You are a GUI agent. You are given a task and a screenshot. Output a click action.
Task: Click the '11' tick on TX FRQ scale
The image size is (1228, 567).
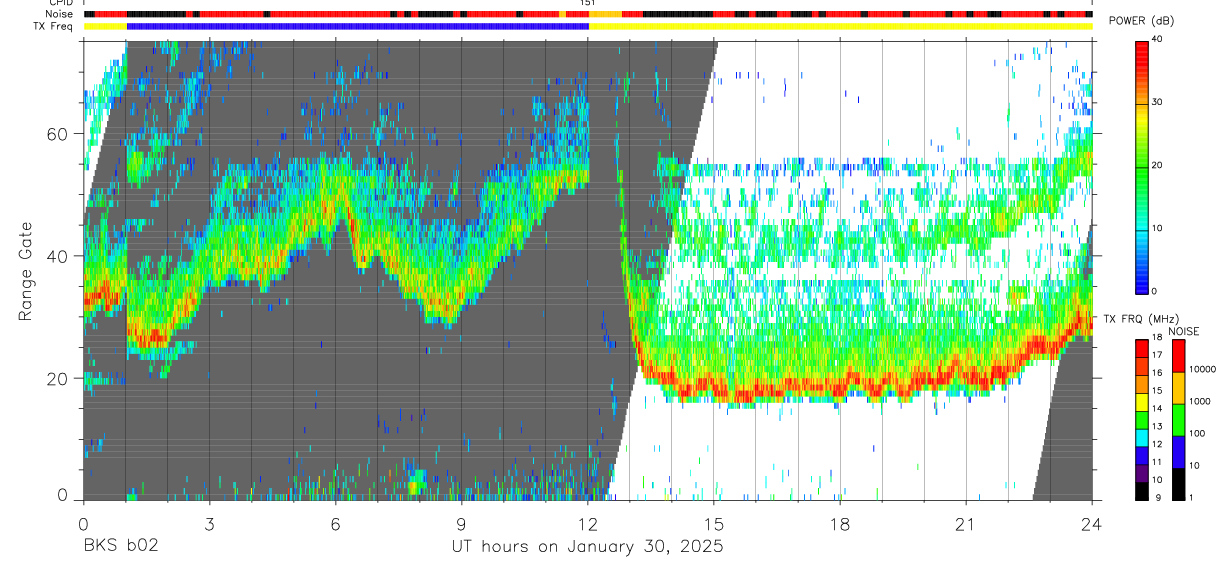pyautogui.click(x=1157, y=462)
